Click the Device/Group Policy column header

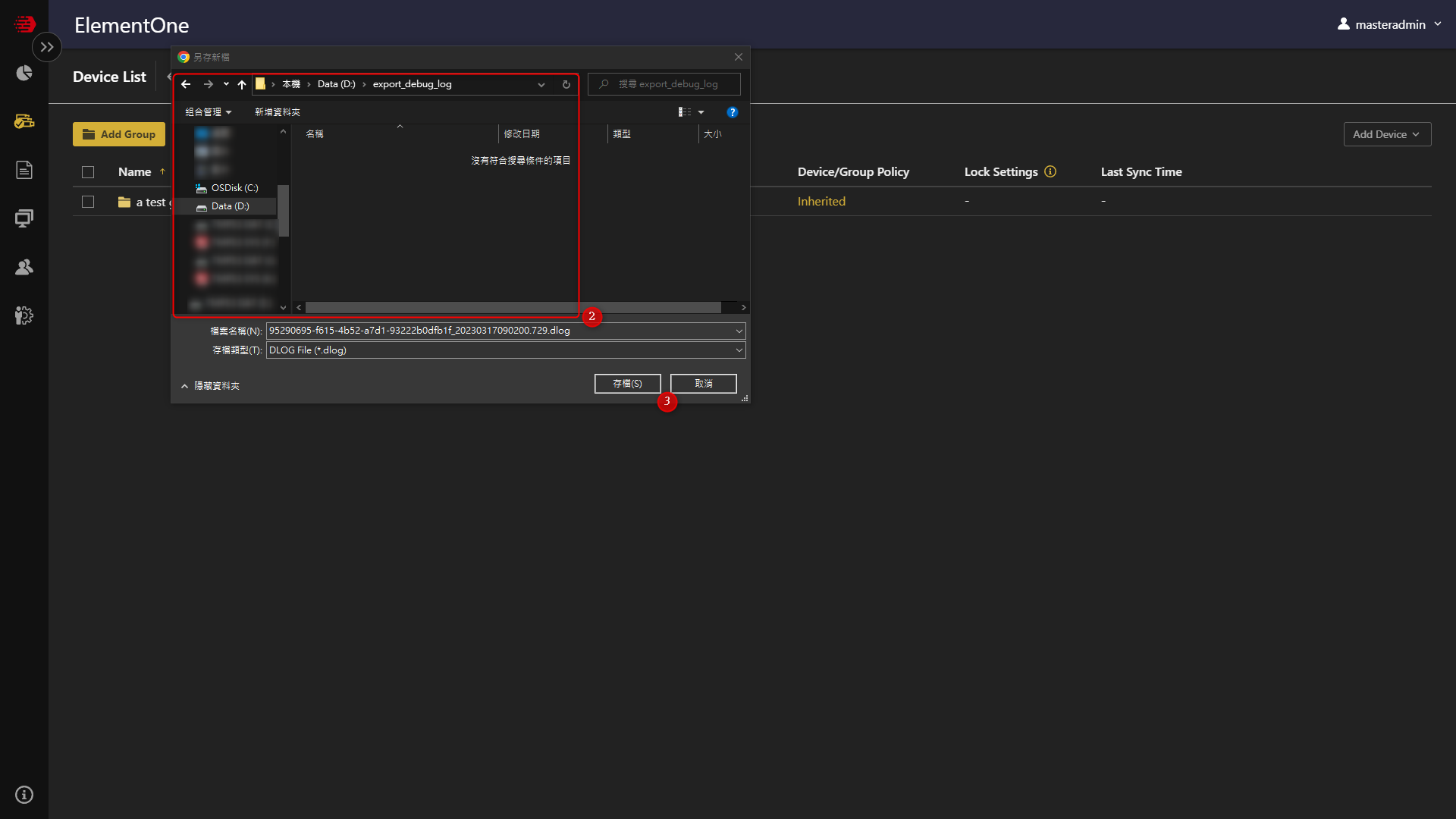(853, 172)
